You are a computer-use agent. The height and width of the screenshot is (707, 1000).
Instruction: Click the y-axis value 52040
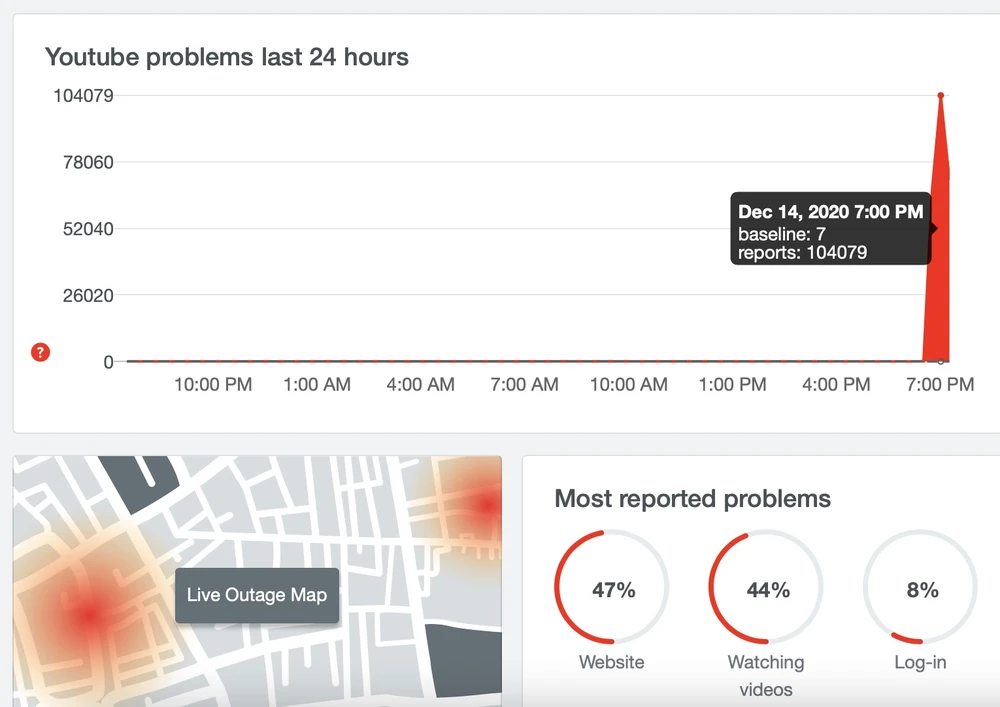tap(88, 229)
